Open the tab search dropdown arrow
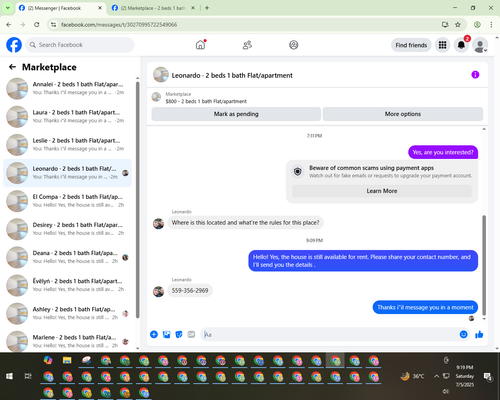This screenshot has width=500, height=400. [7, 8]
